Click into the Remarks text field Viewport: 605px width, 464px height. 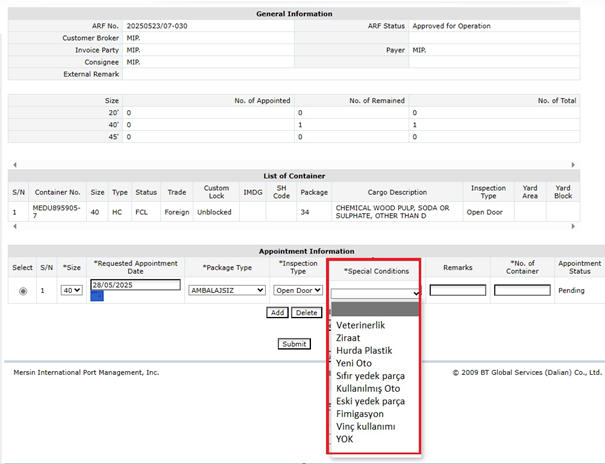[x=458, y=290]
